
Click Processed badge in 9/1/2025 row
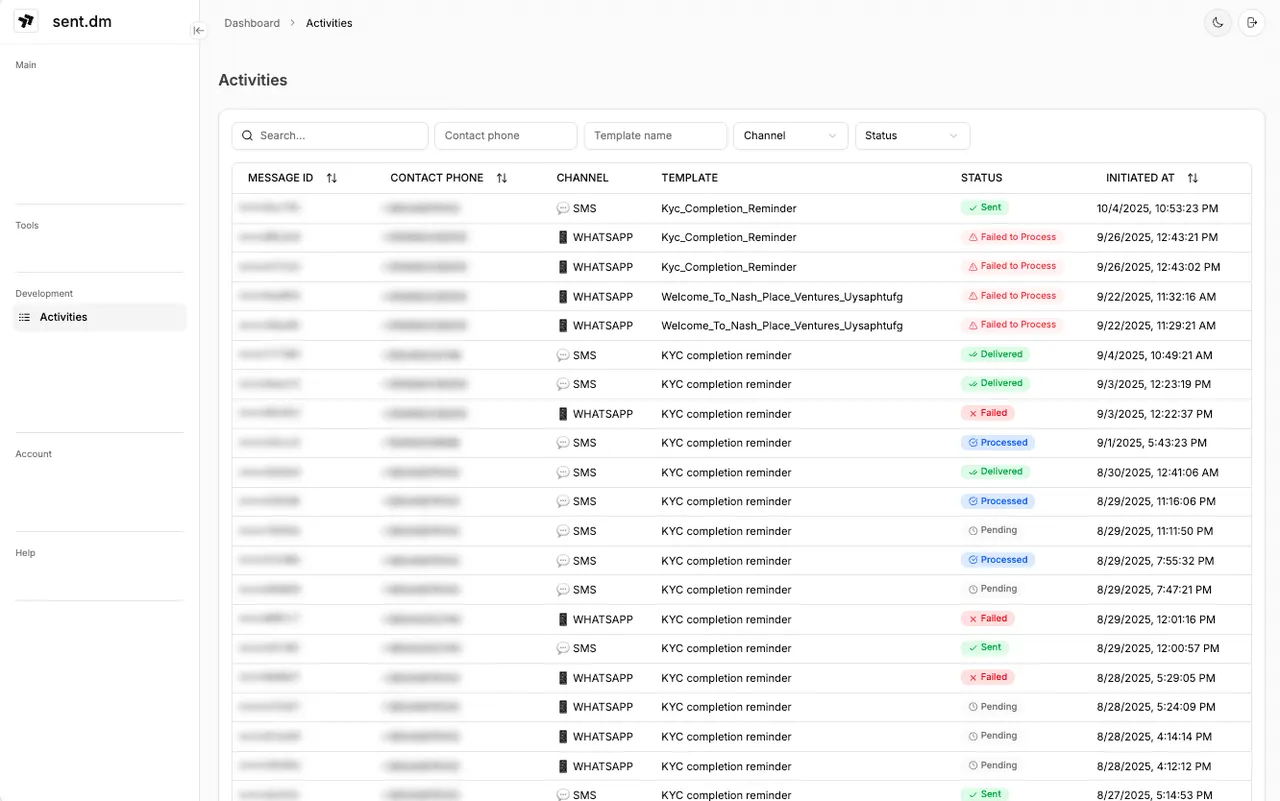click(998, 442)
